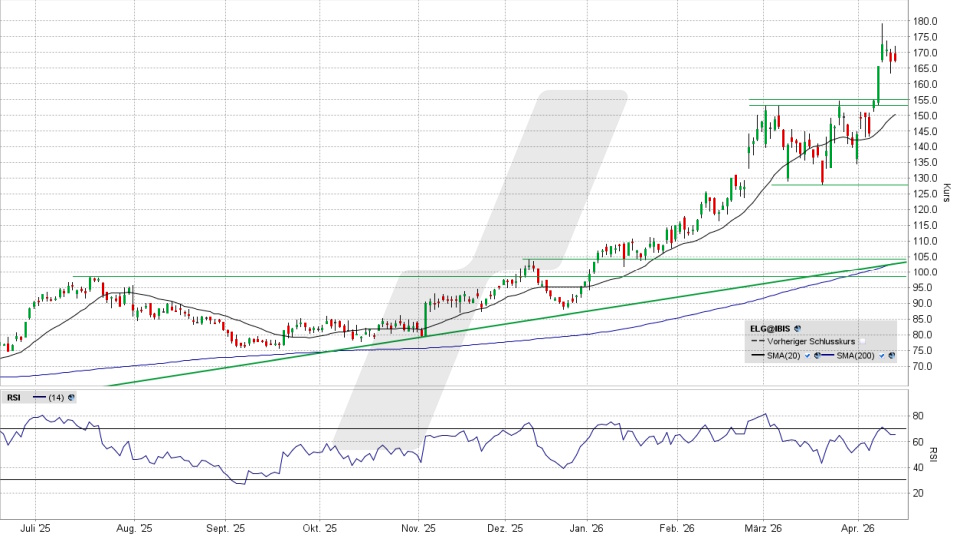Click the Aug. '25 date label
The height and width of the screenshot is (540, 960).
tap(134, 528)
